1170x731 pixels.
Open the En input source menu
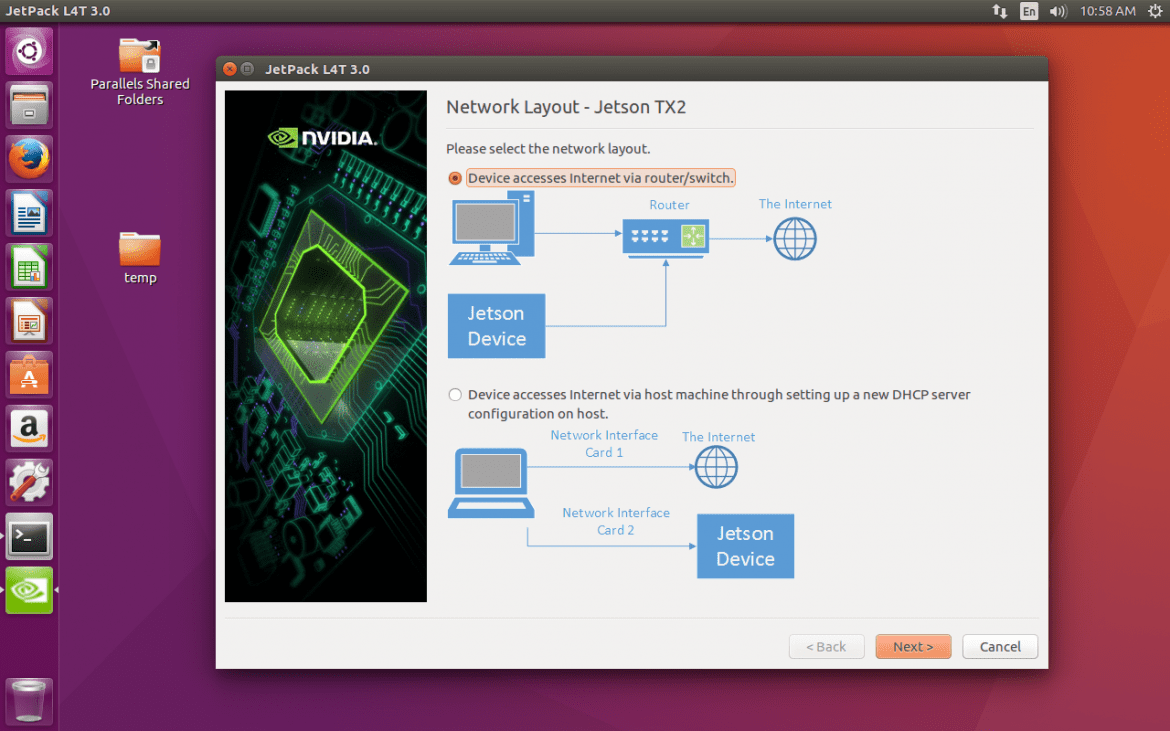pyautogui.click(x=1029, y=11)
